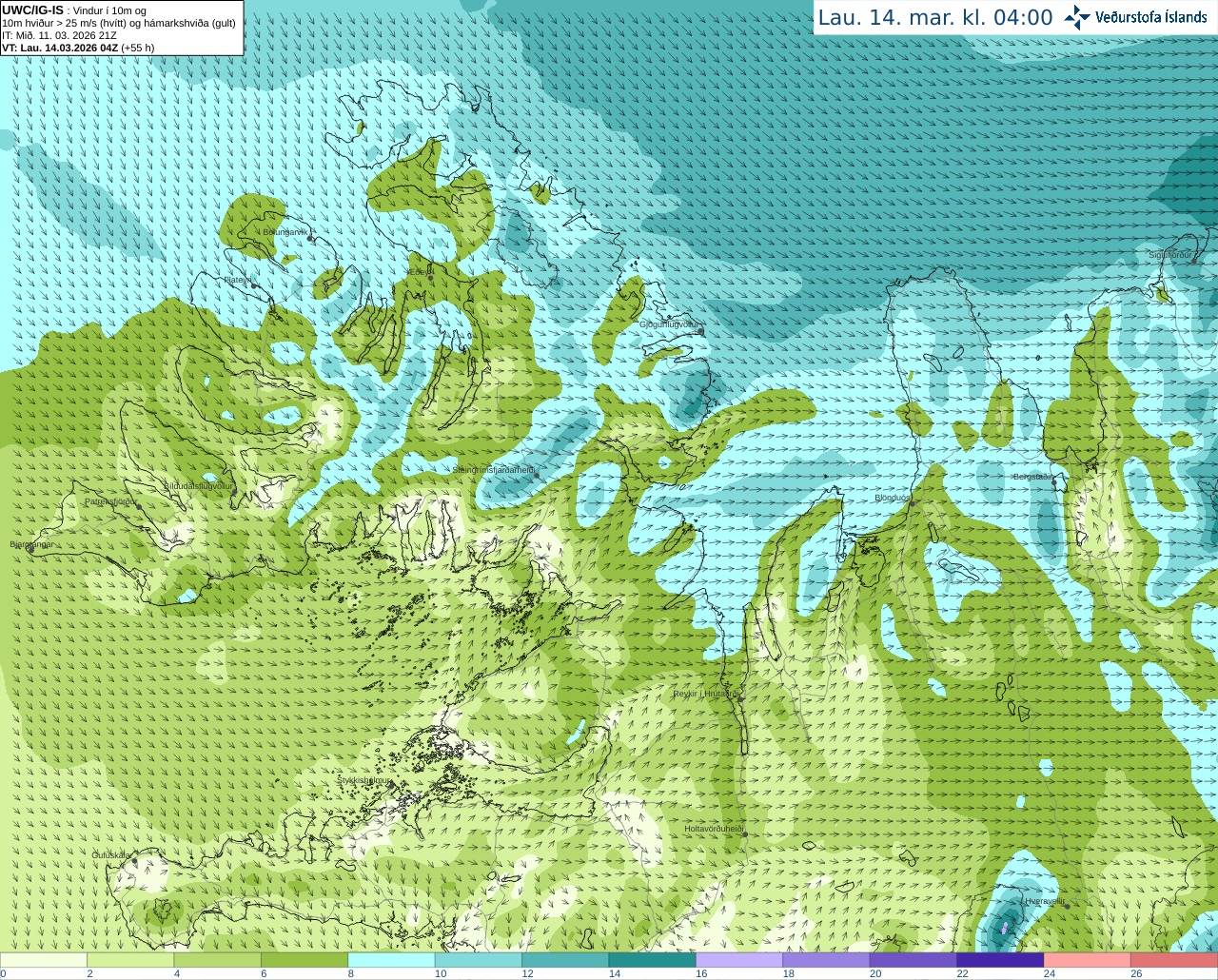Screen dimensions: 1218x980
Task: Click the Gufuskálar station label
Action: click(111, 855)
